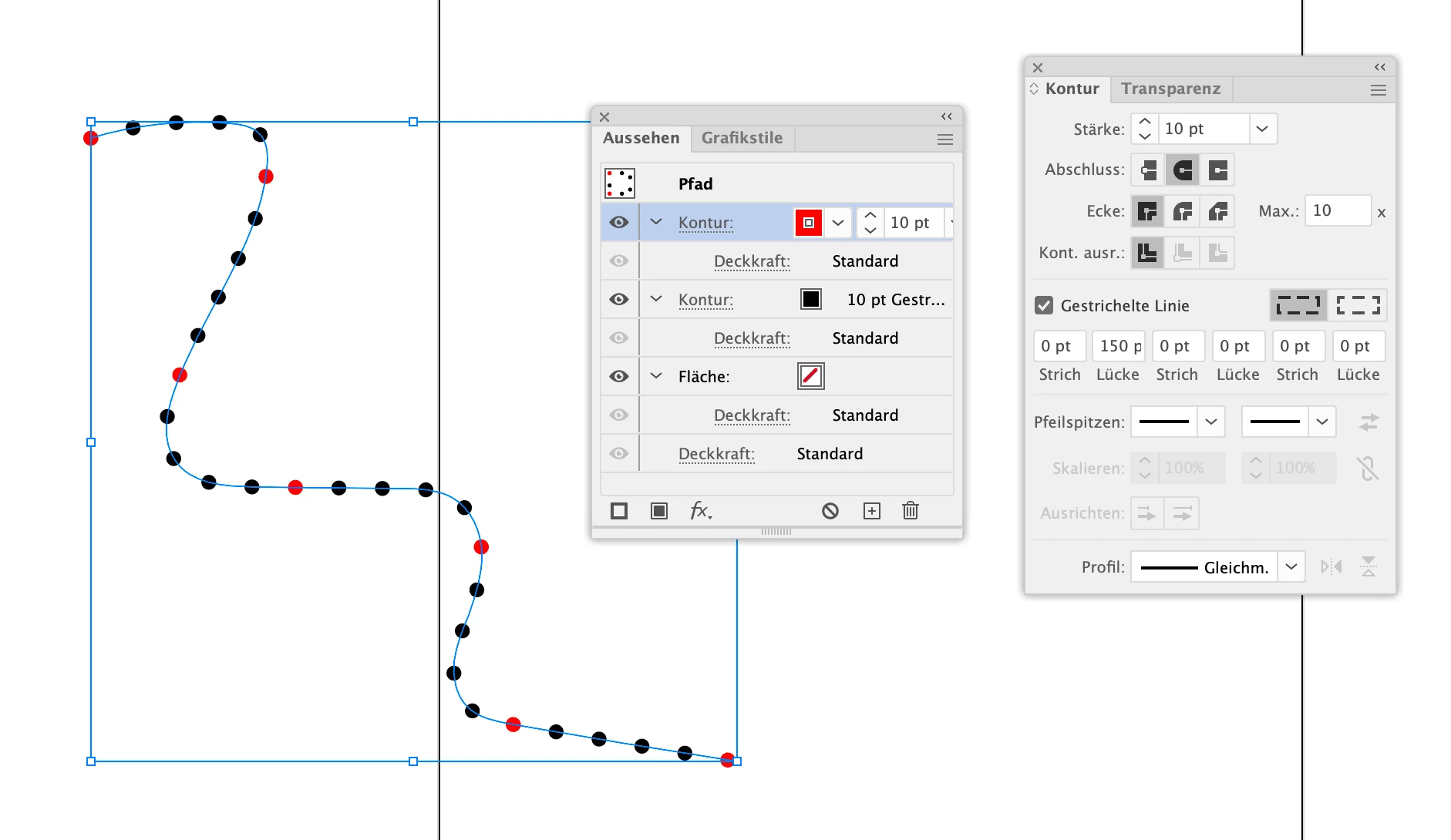Click the 150 pt Lücke field

click(x=1119, y=346)
